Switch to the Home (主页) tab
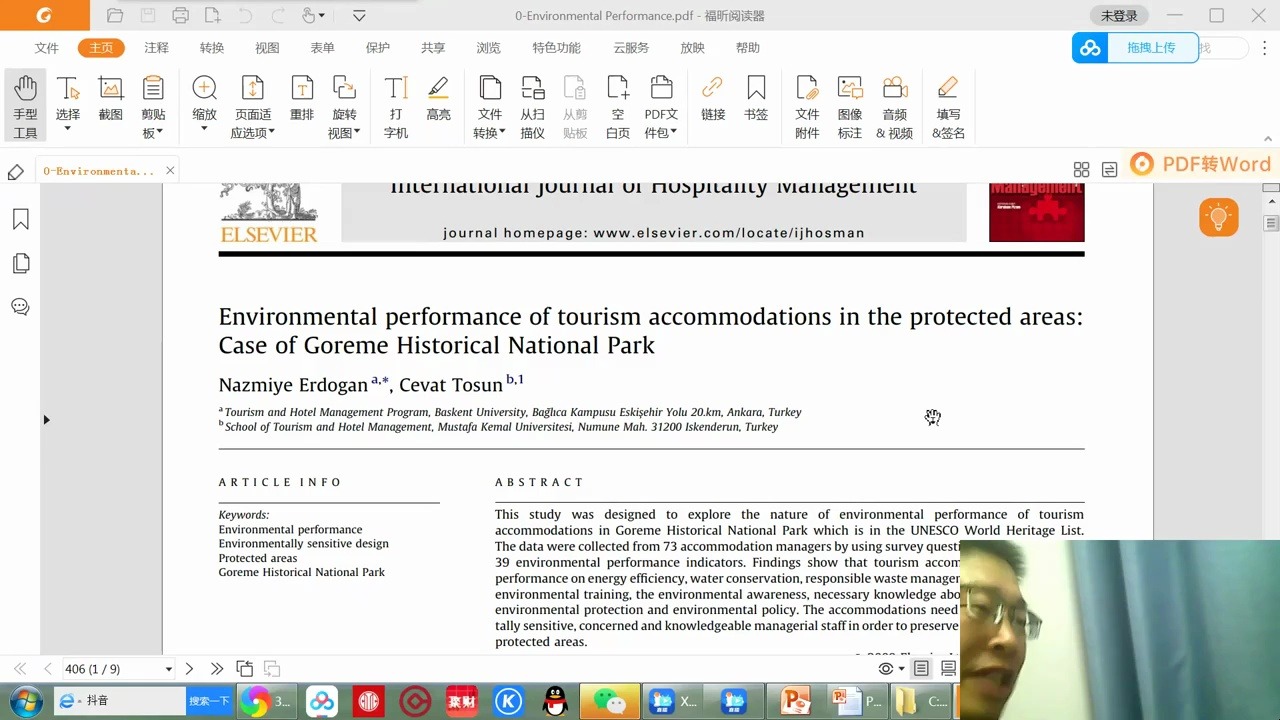 101,48
